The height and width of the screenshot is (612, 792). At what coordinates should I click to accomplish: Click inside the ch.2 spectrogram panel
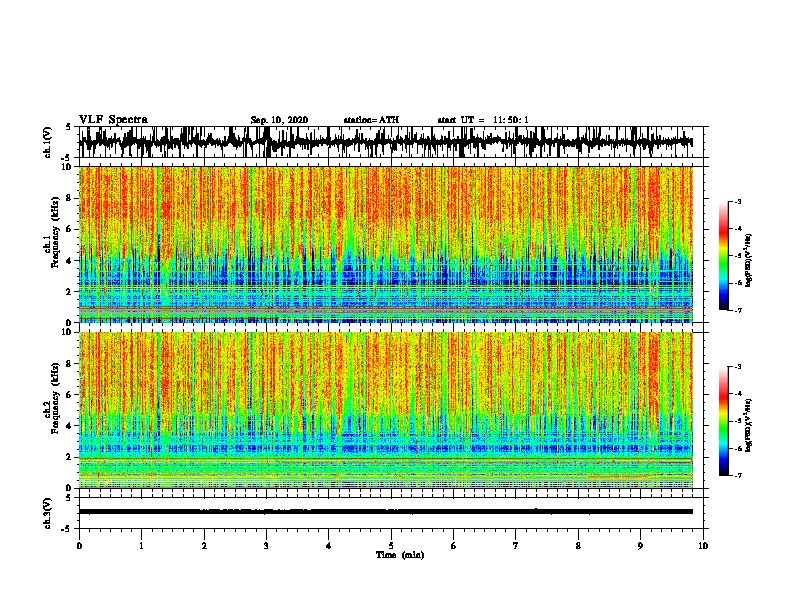click(x=386, y=410)
